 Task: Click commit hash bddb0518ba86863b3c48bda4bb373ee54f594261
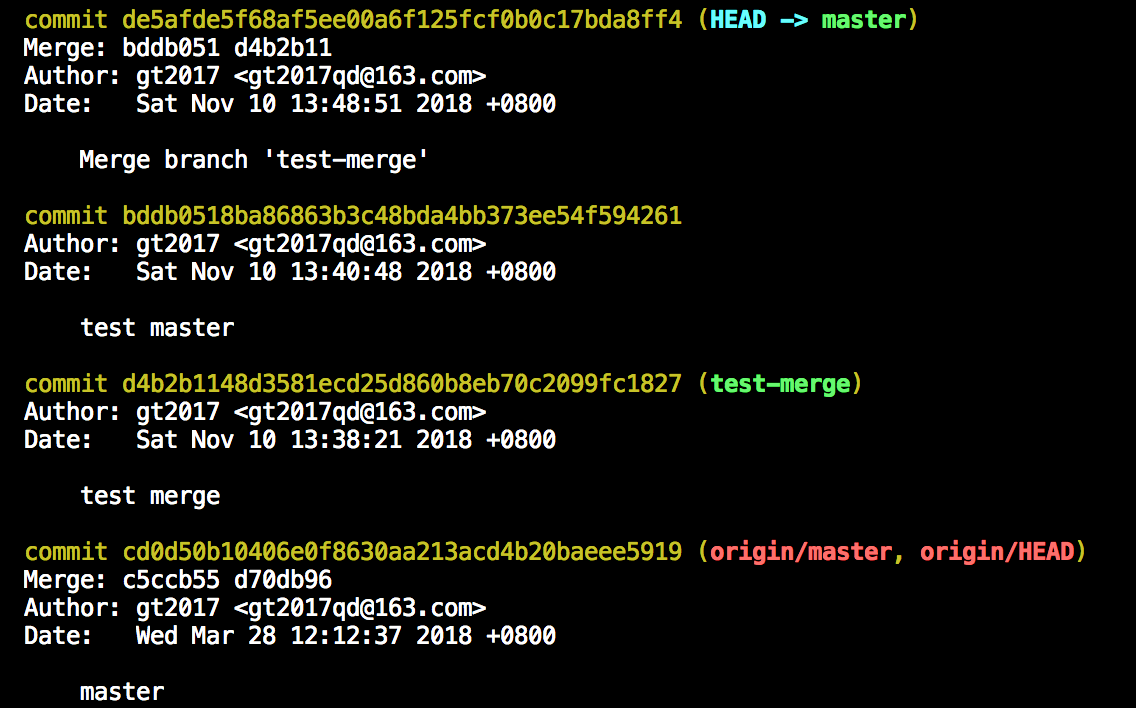pos(402,216)
